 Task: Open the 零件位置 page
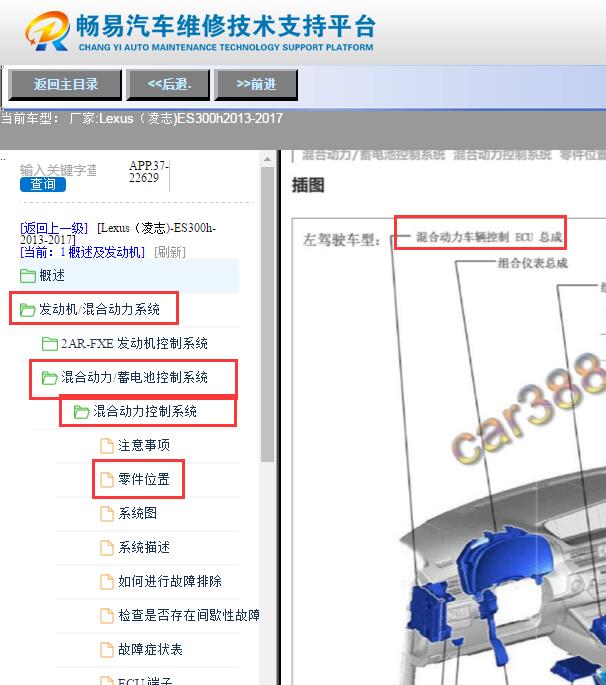click(144, 479)
